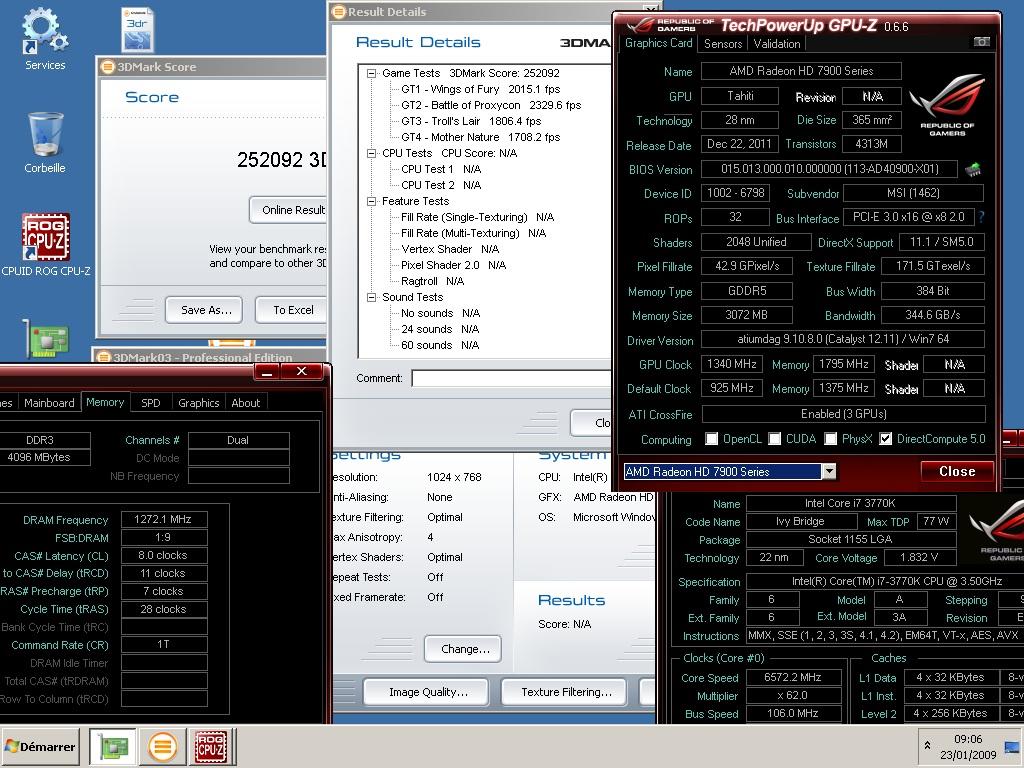Enable the CUDA checkbox
The width and height of the screenshot is (1024, 768).
[x=775, y=439]
